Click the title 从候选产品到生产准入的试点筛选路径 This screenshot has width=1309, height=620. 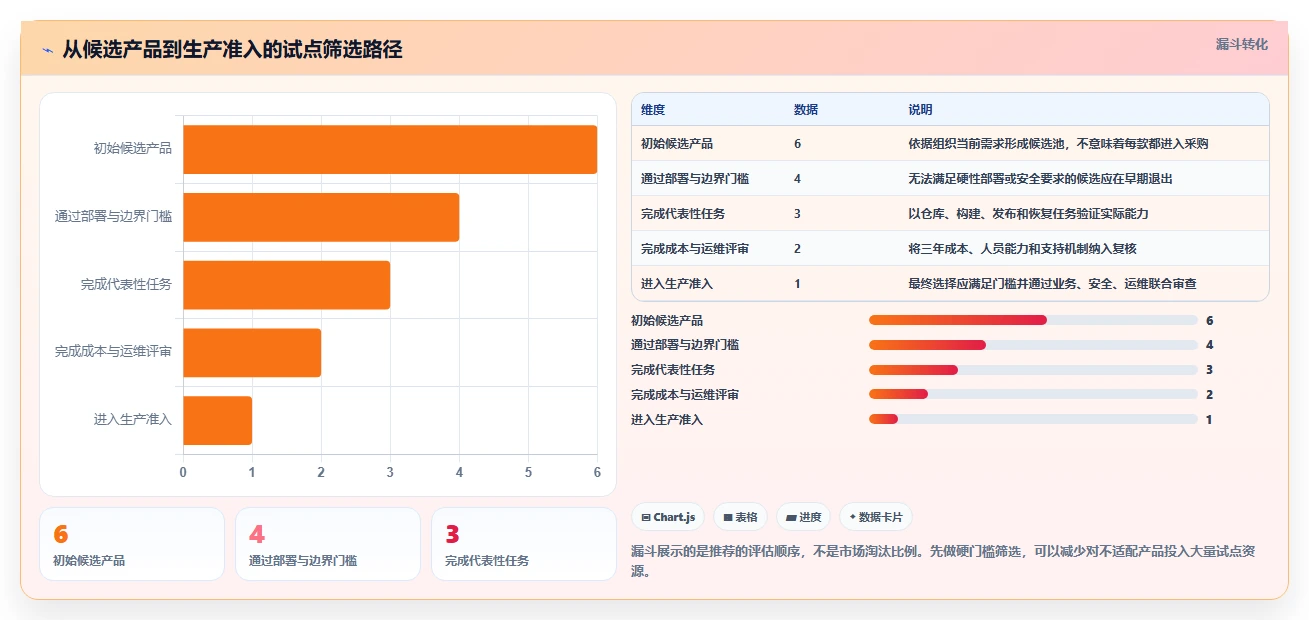(x=232, y=50)
